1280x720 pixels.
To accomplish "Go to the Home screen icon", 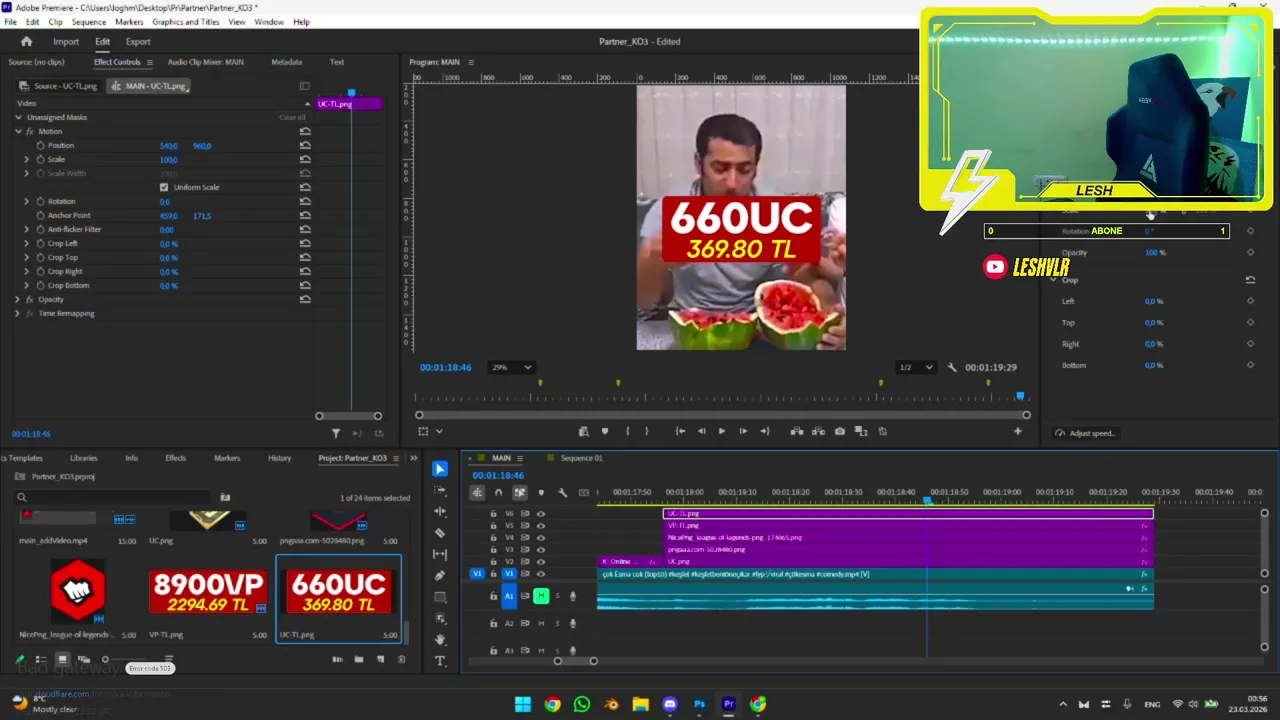I will coord(26,41).
